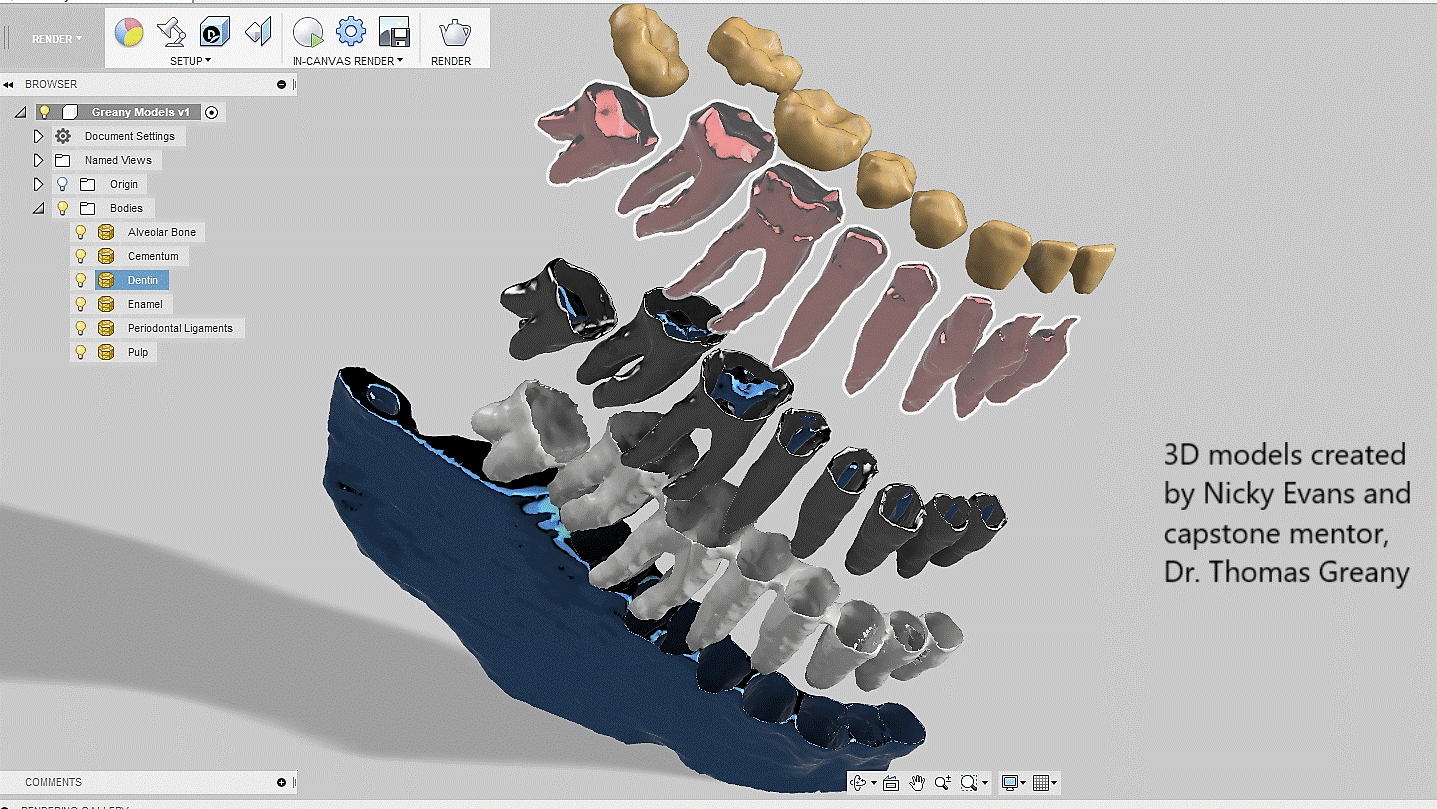Open the IN-CANVAS RENDER dropdown menu
Viewport: 1437px width, 809px height.
(x=348, y=61)
